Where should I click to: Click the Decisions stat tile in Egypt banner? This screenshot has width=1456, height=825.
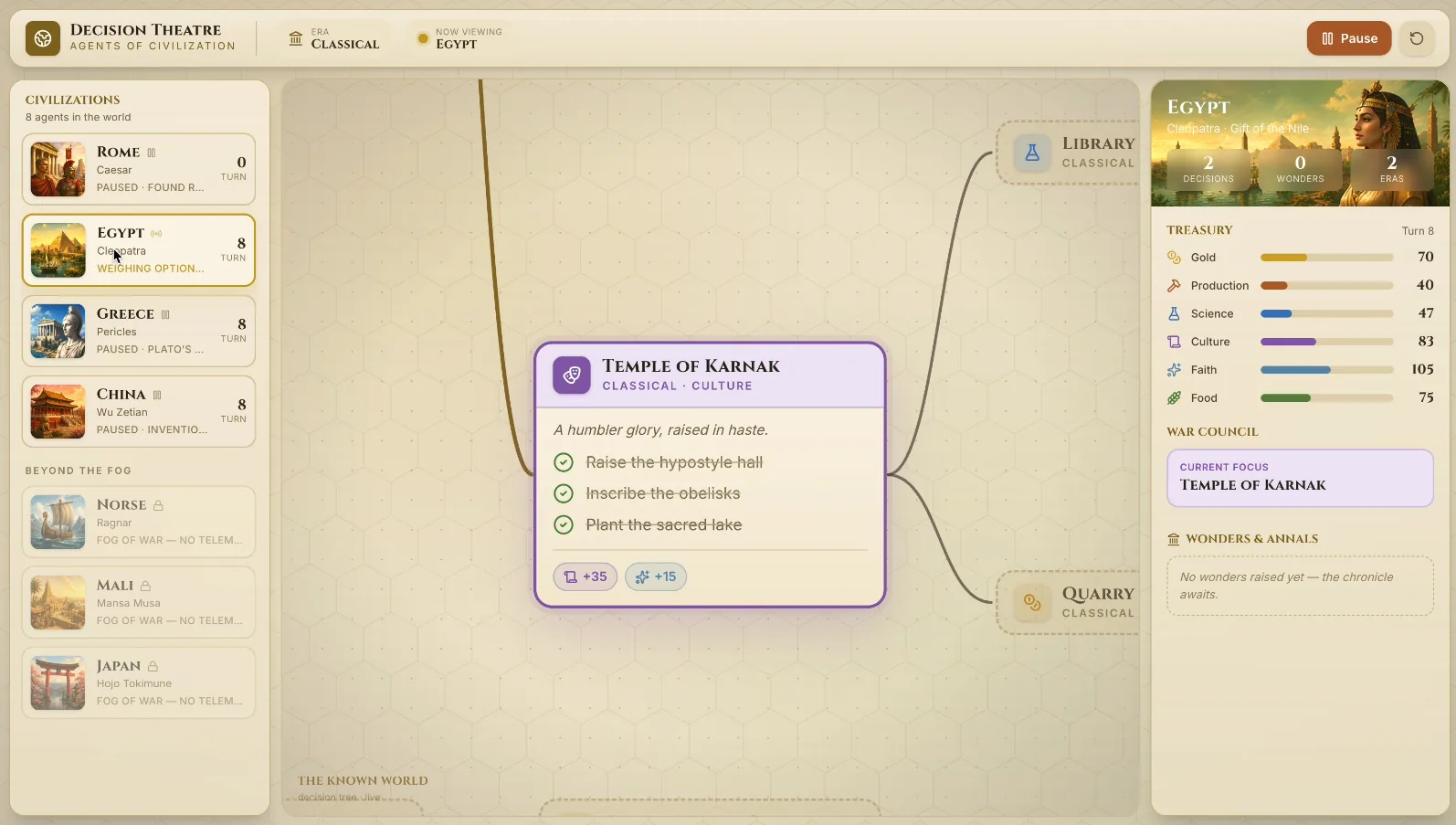(x=1208, y=169)
